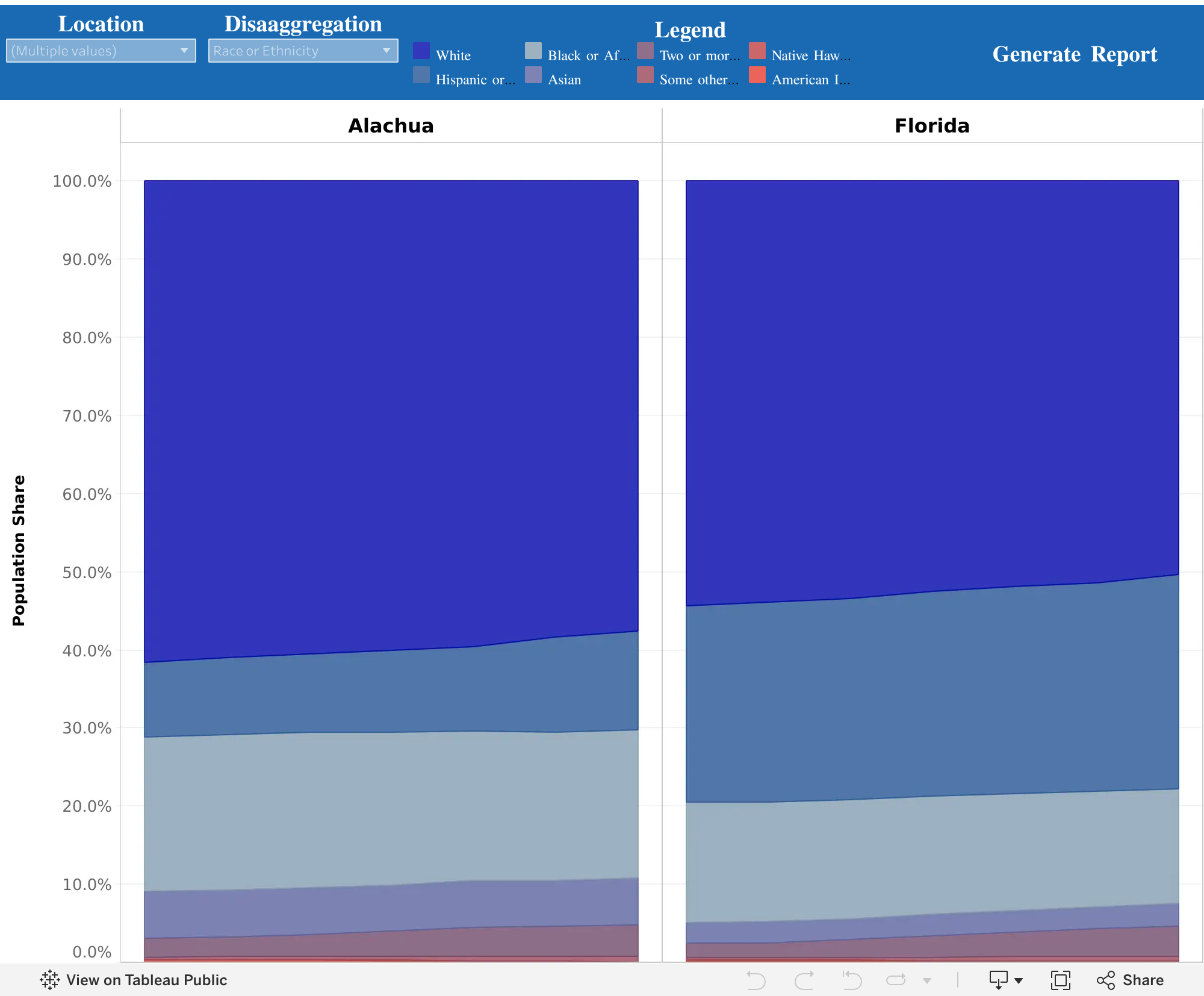Image resolution: width=1204 pixels, height=996 pixels.
Task: Open the download icon menu
Action: [998, 980]
